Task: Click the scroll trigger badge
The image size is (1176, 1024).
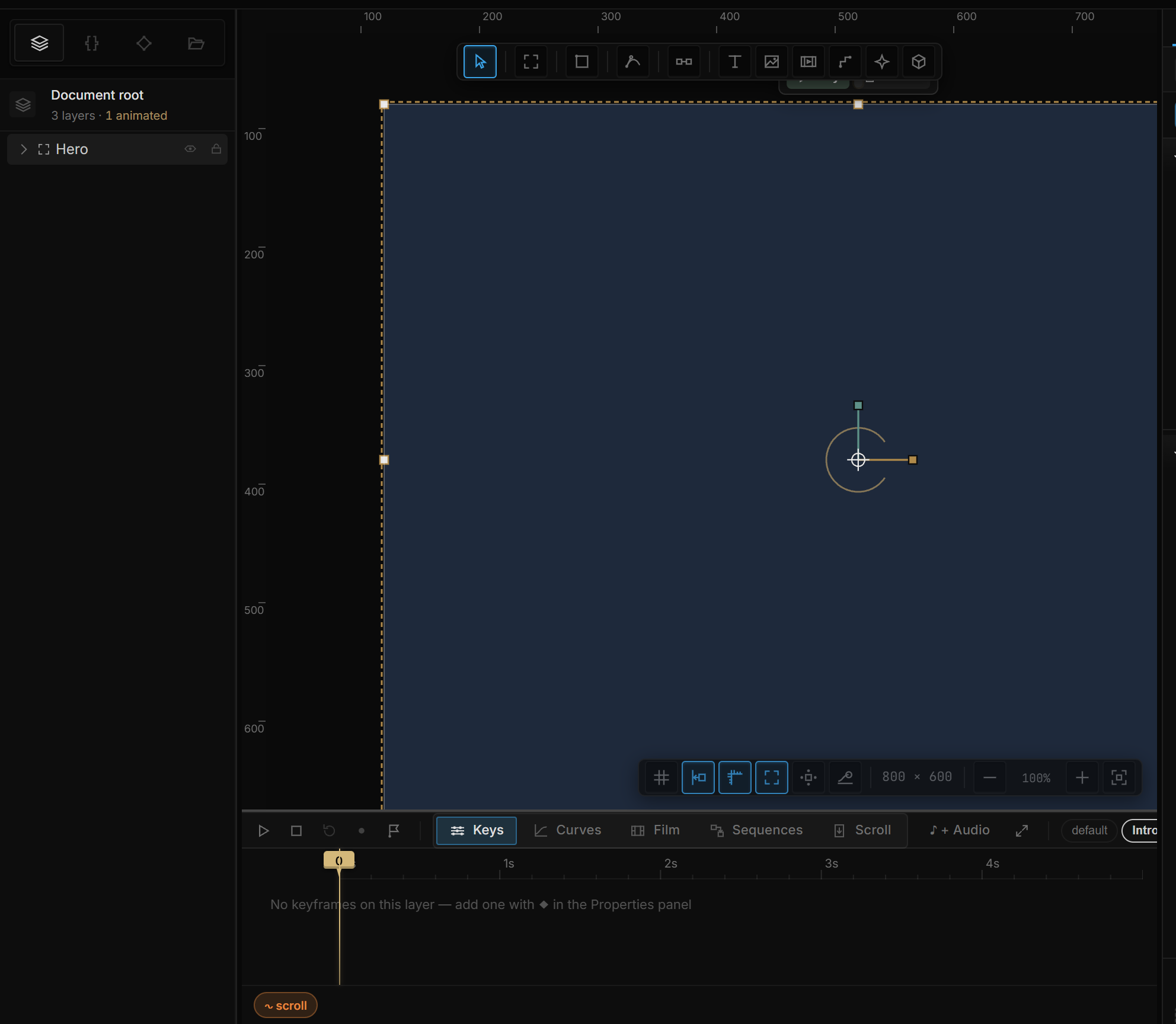Action: [x=285, y=1006]
